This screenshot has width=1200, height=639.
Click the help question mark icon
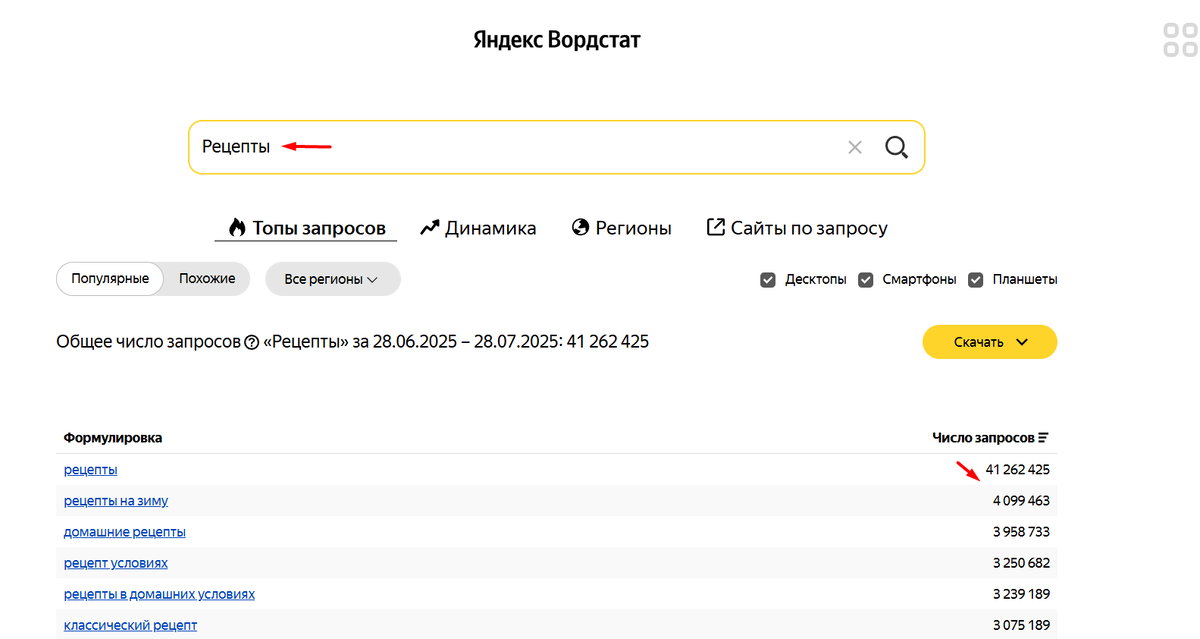point(251,343)
